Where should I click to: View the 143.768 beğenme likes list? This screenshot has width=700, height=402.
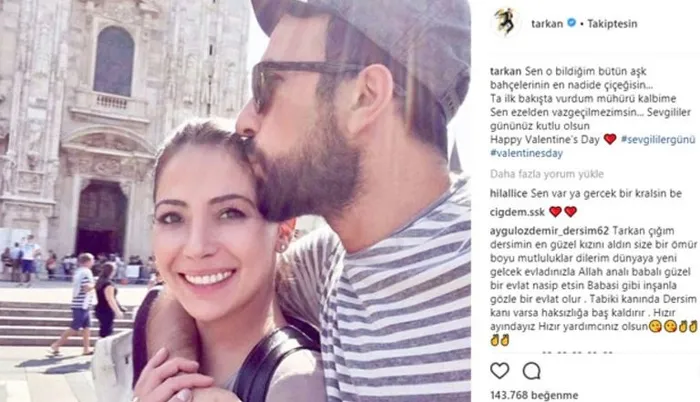pyautogui.click(x=534, y=395)
